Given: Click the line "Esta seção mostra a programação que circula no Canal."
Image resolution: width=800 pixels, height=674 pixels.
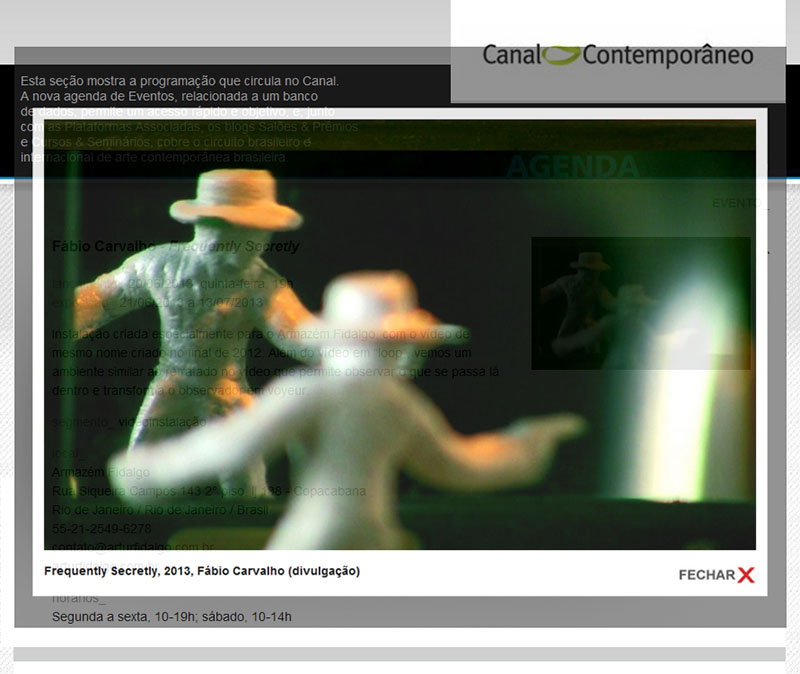Looking at the screenshot, I should coord(180,81).
